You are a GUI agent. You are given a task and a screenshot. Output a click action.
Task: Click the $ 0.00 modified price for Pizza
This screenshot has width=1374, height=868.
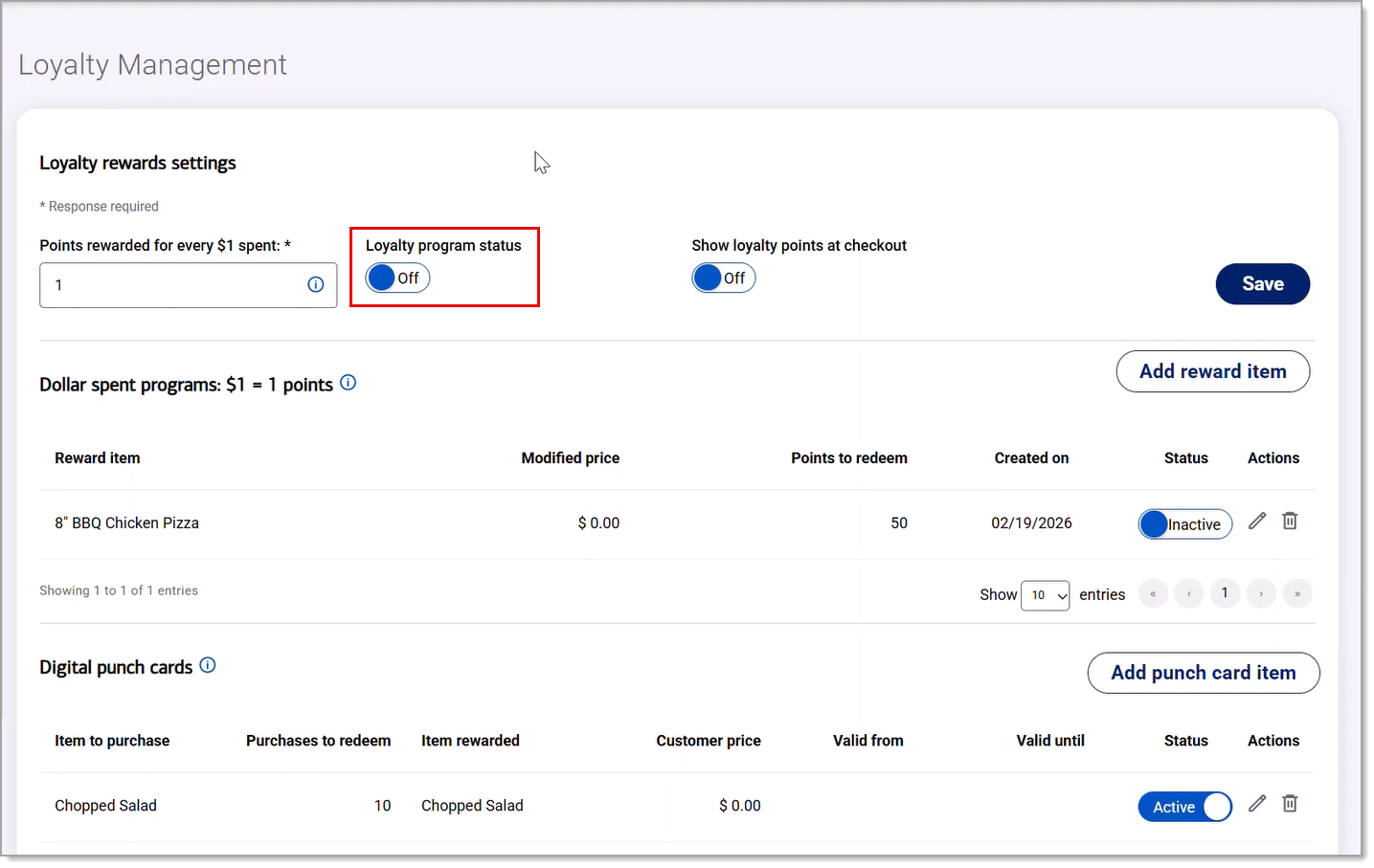tap(598, 523)
